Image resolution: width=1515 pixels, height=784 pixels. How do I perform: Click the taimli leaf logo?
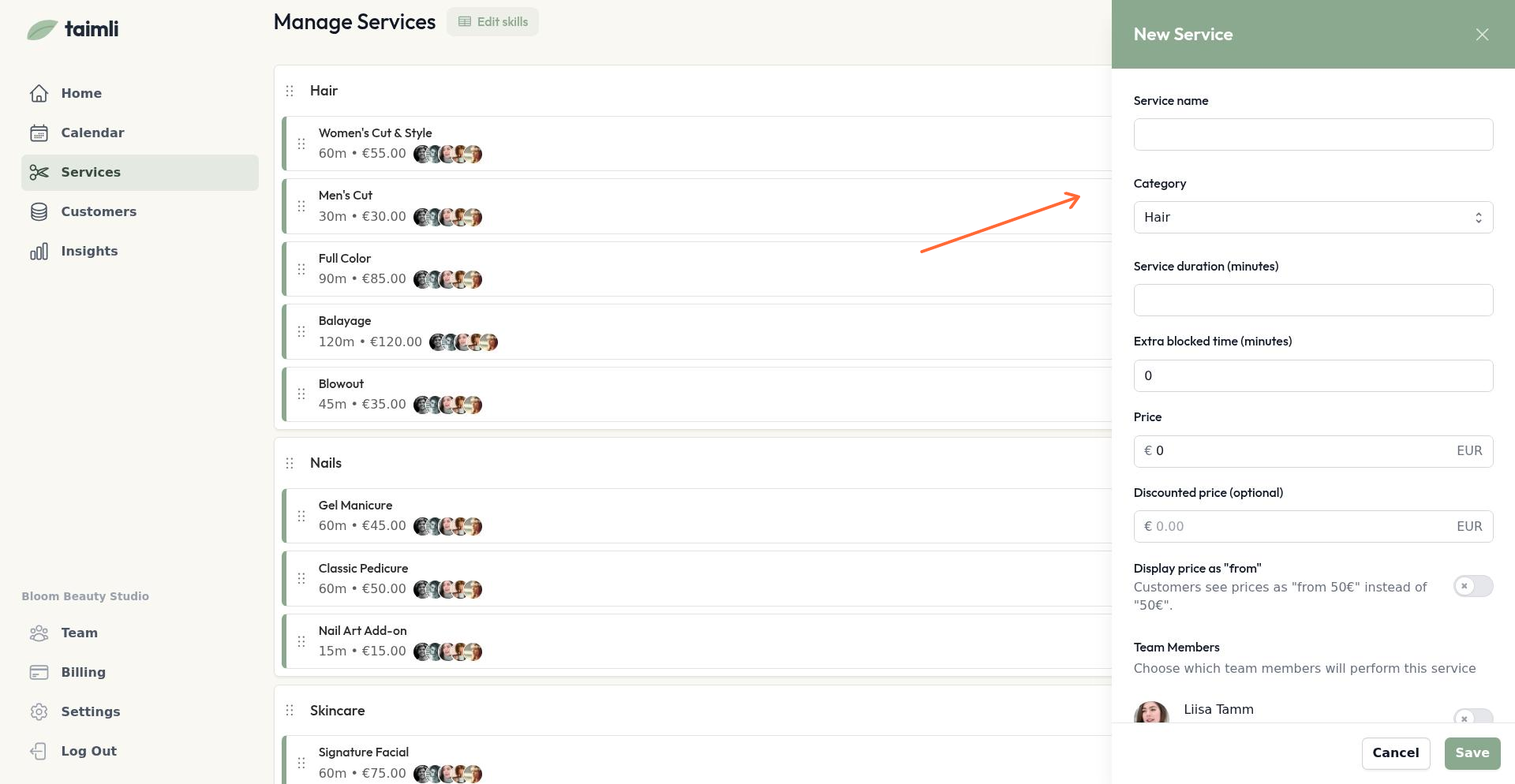(x=43, y=30)
